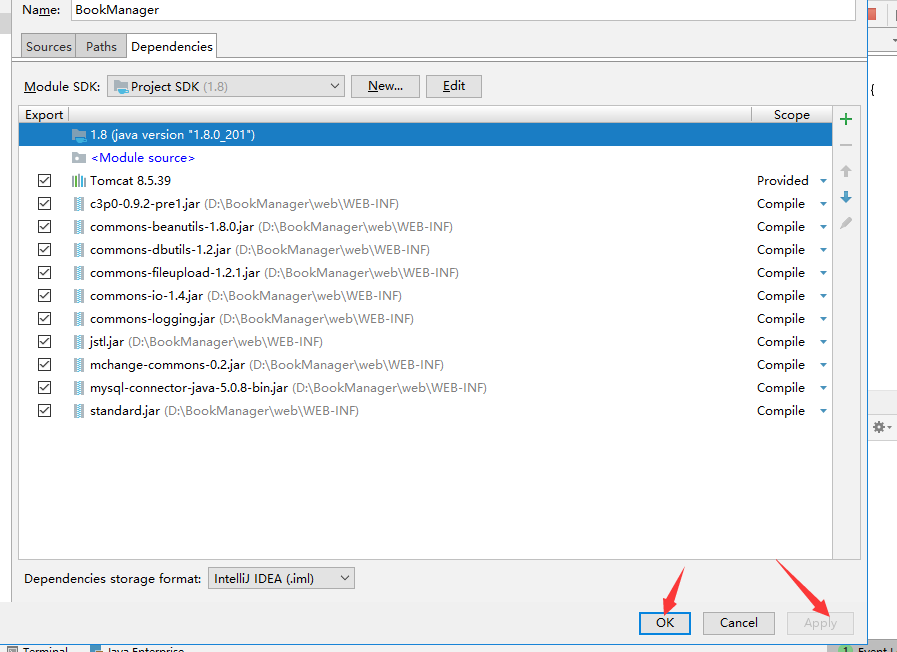
Task: Toggle export for commons-logging.jar
Action: [44, 319]
